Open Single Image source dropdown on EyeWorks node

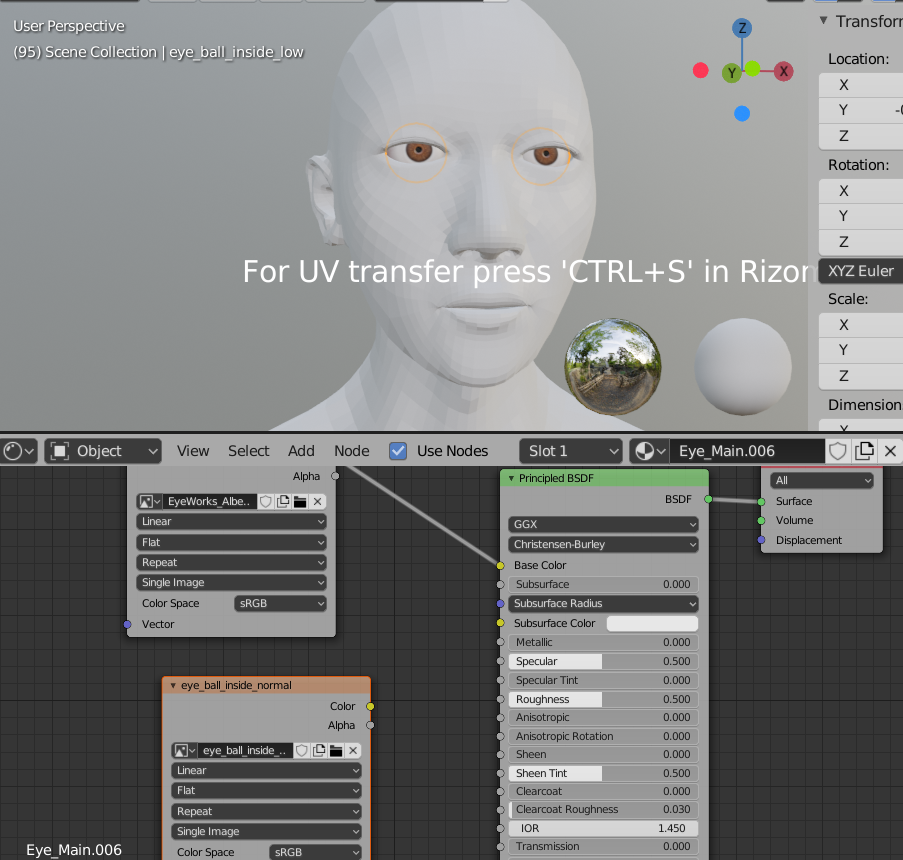pos(232,583)
